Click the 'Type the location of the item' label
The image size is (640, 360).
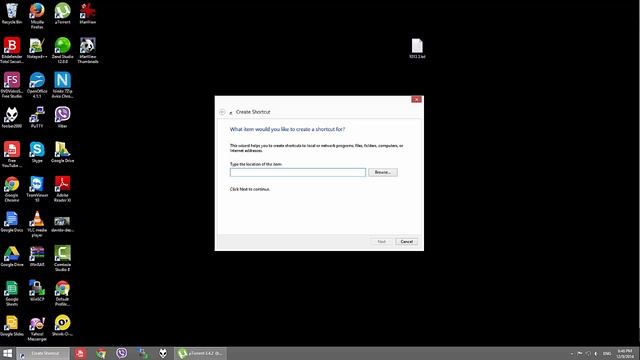tap(256, 164)
